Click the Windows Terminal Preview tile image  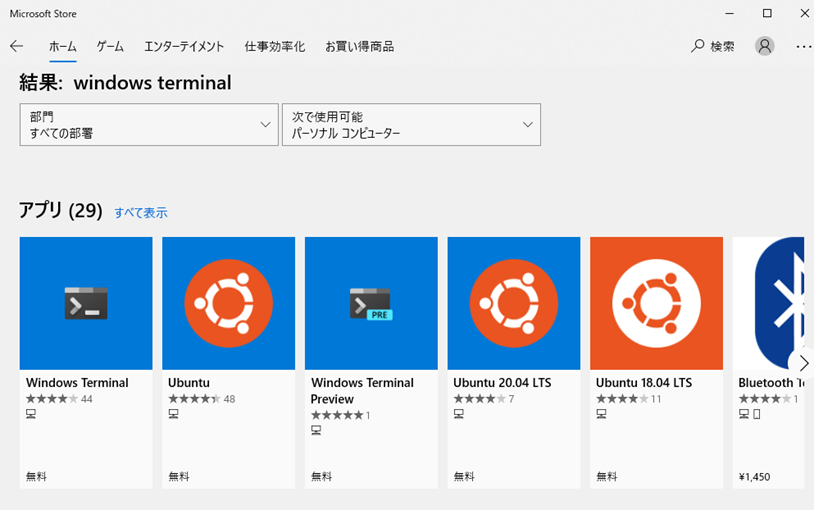tap(371, 303)
